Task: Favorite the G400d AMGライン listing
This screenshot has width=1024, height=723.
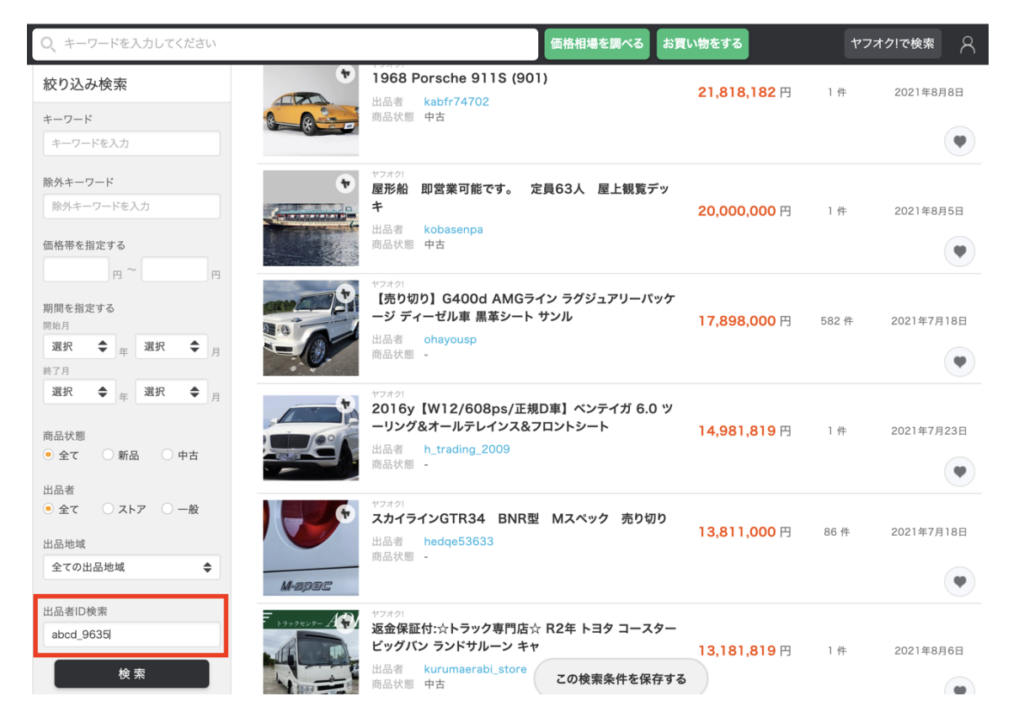Action: pyautogui.click(x=959, y=361)
